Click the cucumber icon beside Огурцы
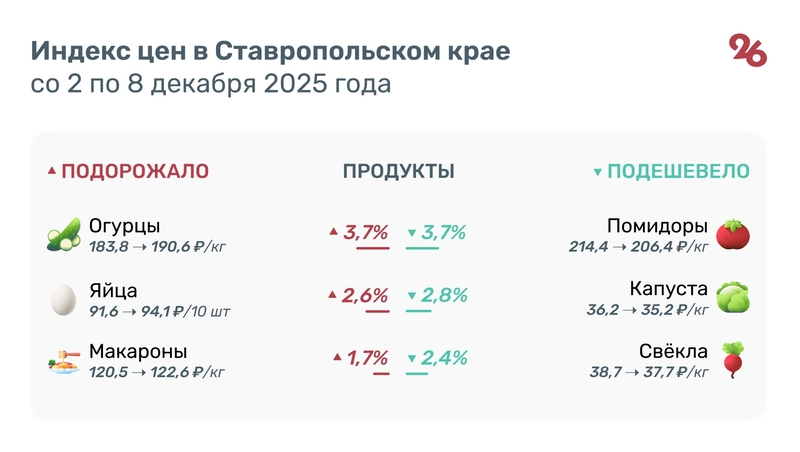800x452 pixels. click(x=63, y=235)
